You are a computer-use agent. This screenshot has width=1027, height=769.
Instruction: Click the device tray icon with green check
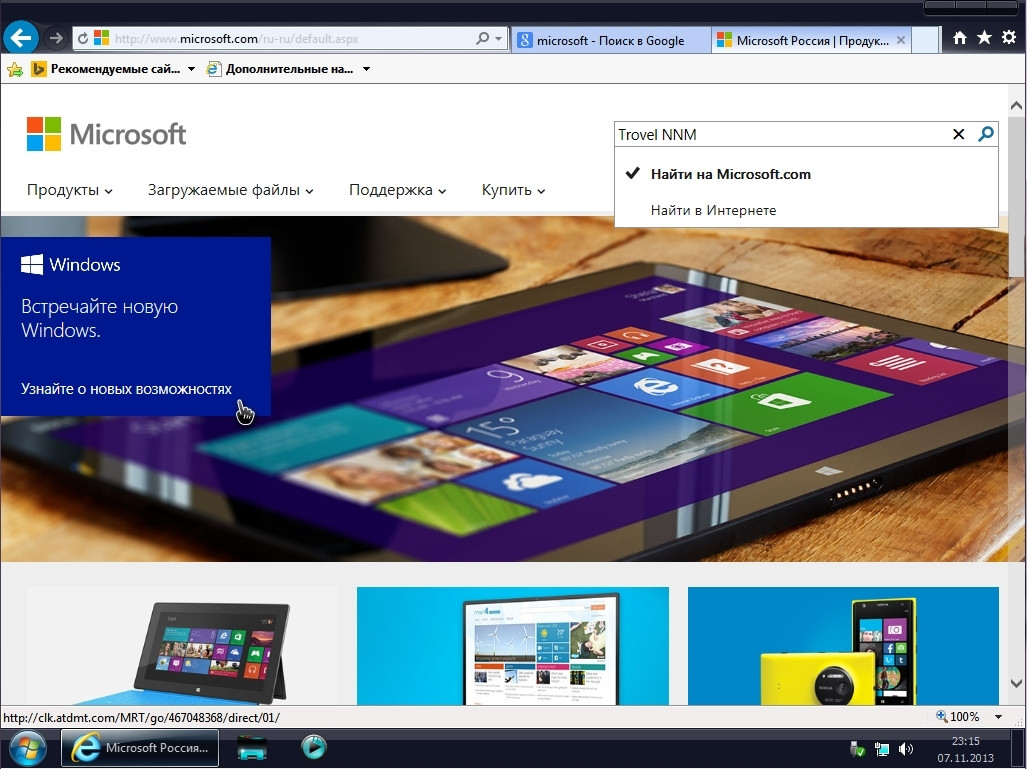click(x=857, y=748)
